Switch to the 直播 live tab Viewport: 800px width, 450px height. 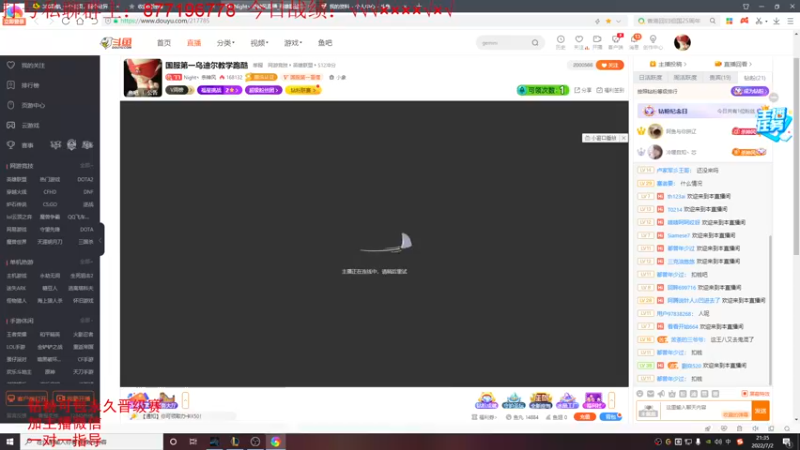pos(194,43)
